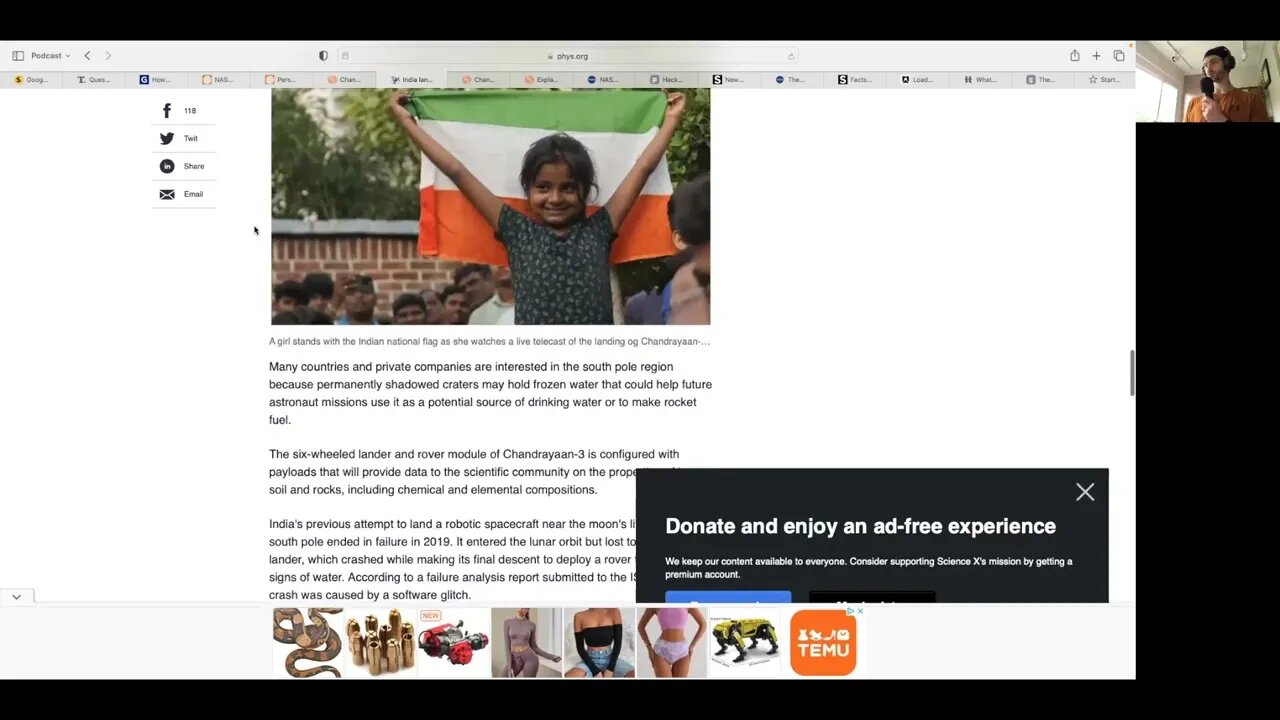Screen dimensions: 1280x720
Task: Toggle the Safari sidebar icon
Action: coord(18,56)
